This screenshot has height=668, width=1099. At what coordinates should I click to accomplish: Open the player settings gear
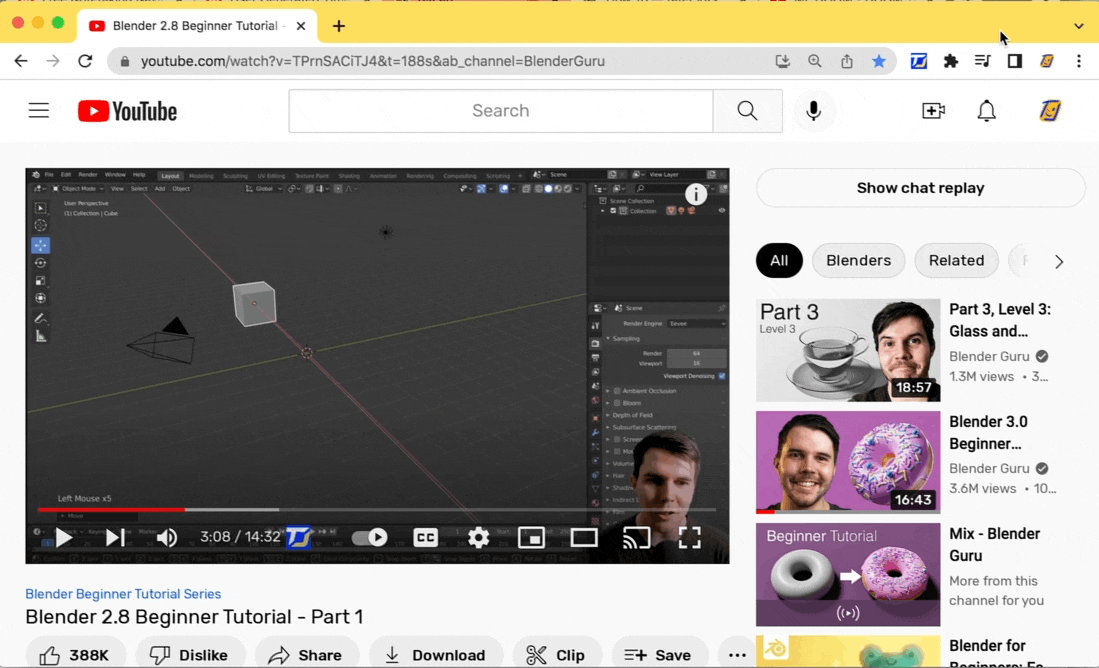[x=478, y=538]
